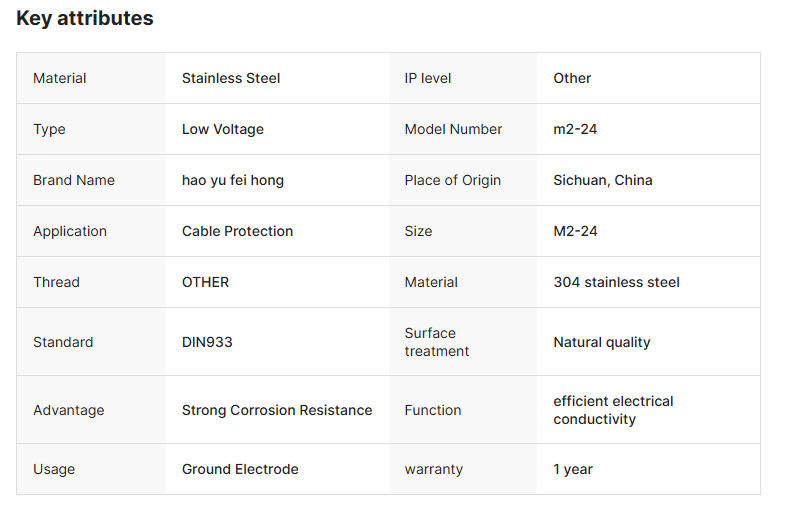
Task: Click the M2-24 size value
Action: tap(575, 231)
